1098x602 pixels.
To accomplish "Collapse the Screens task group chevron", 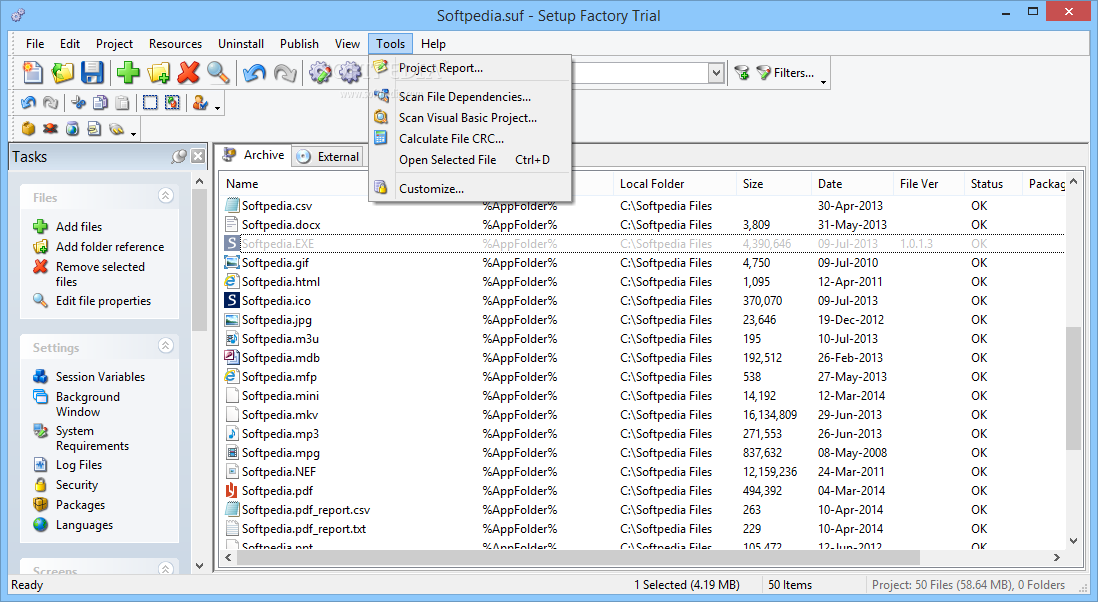I will pos(166,568).
